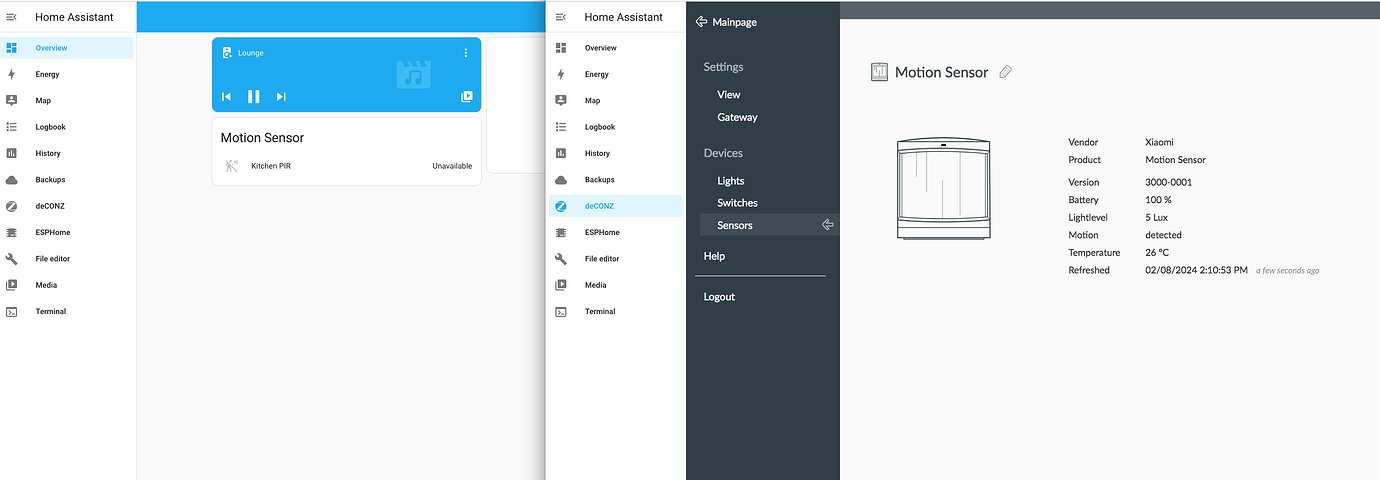1380x480 pixels.
Task: Open Terminal in the left sidebar
Action: [x=67, y=311]
